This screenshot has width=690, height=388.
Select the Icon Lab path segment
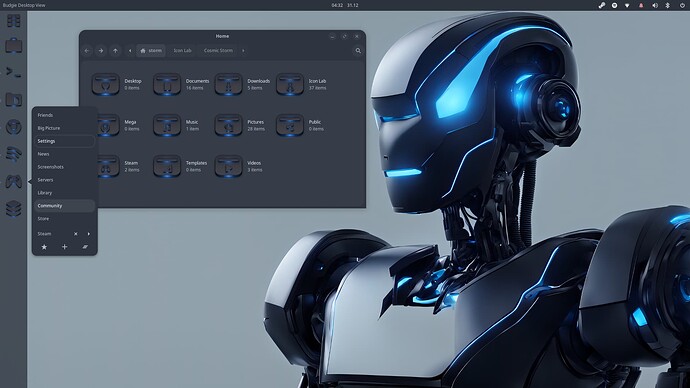tap(182, 51)
